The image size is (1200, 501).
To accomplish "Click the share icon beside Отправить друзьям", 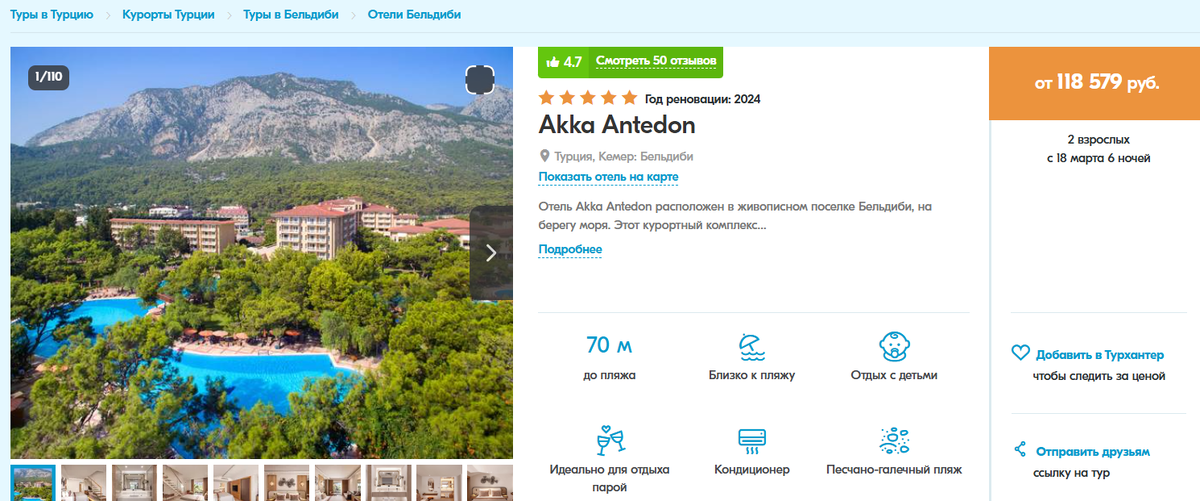I will point(1020,449).
